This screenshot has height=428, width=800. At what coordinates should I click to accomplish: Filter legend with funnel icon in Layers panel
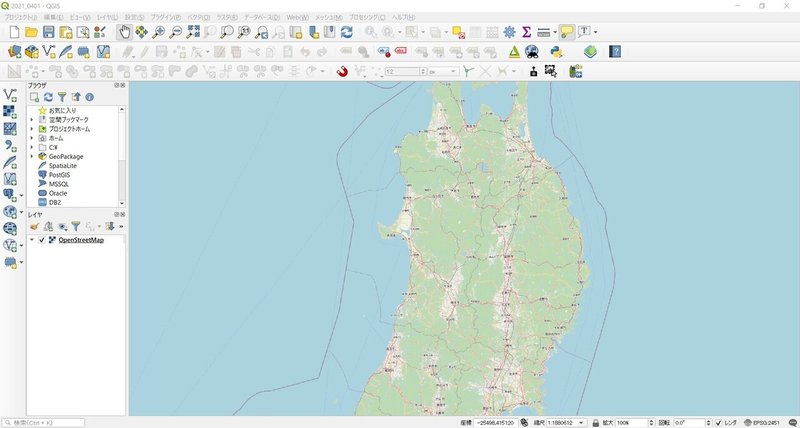76,226
